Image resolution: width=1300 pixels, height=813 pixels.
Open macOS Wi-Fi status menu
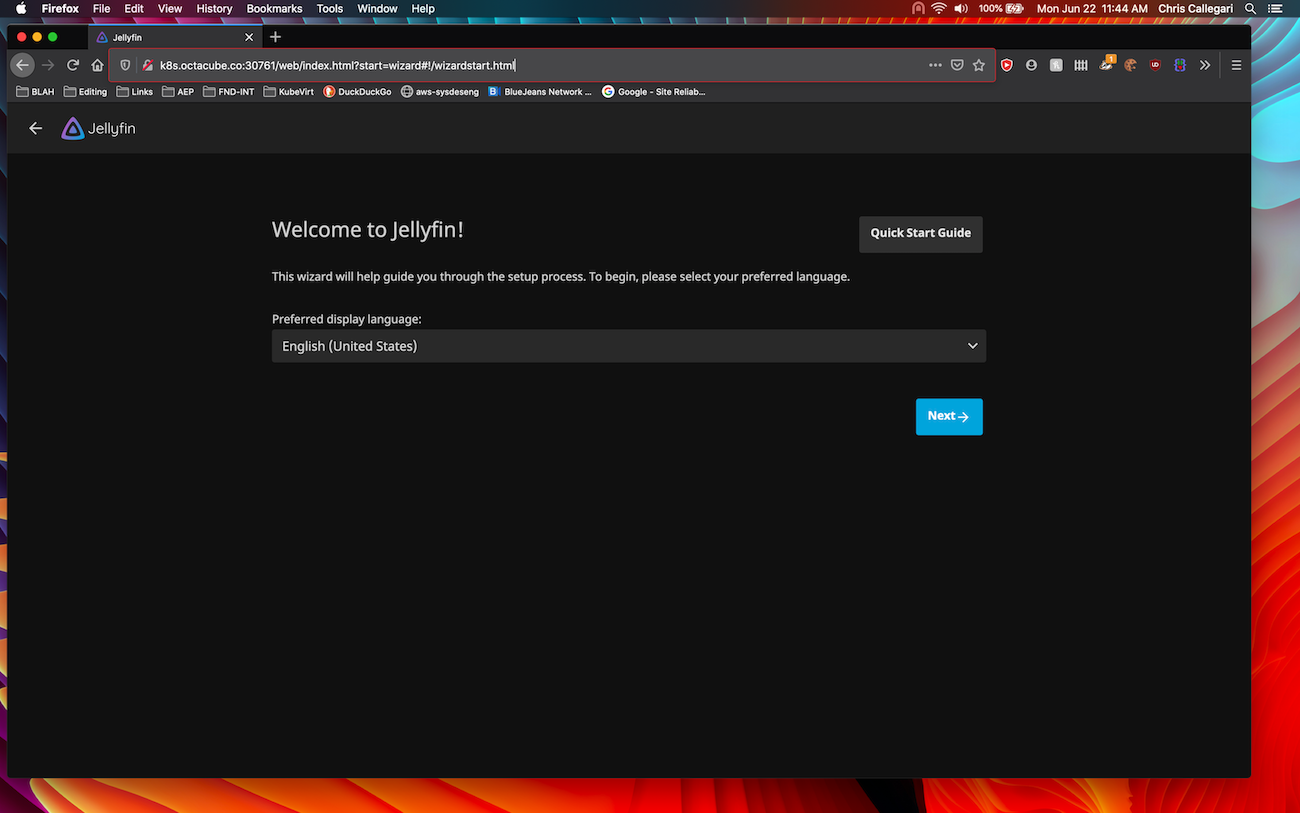939,8
